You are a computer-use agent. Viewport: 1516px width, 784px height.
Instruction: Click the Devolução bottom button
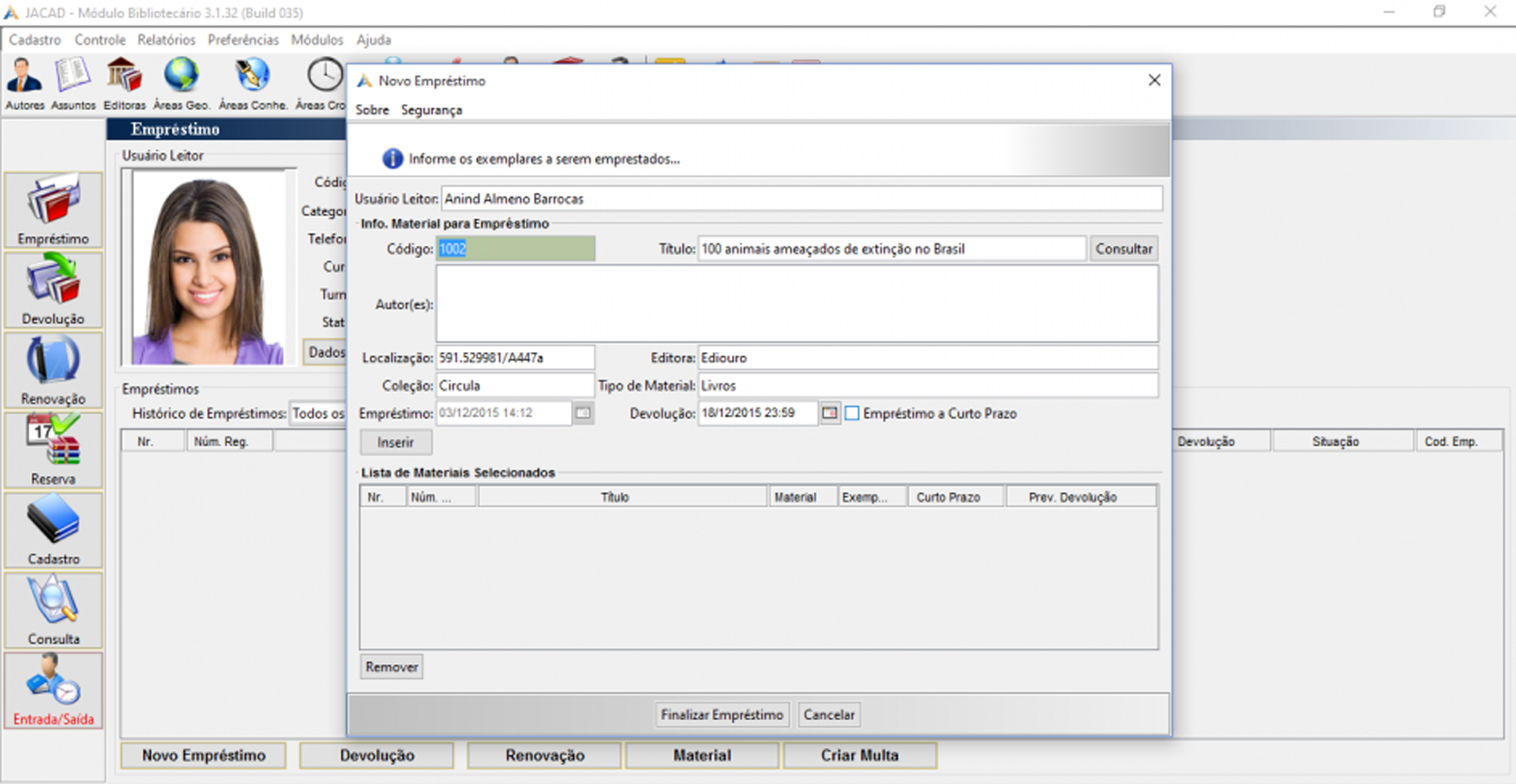tap(377, 756)
